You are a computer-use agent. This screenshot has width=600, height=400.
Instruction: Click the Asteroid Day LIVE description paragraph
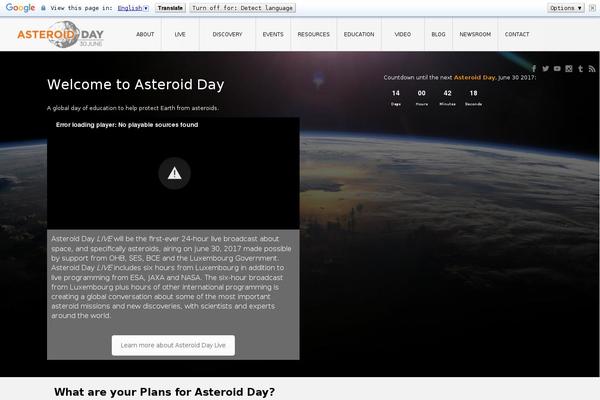coord(171,277)
